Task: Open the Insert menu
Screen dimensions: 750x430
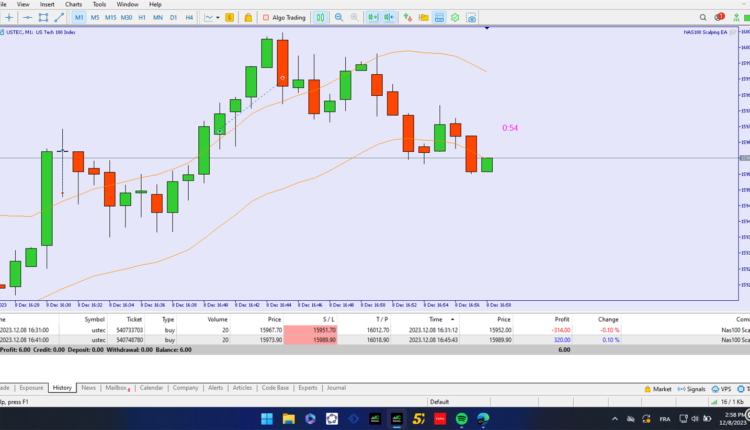Action: pyautogui.click(x=47, y=4)
